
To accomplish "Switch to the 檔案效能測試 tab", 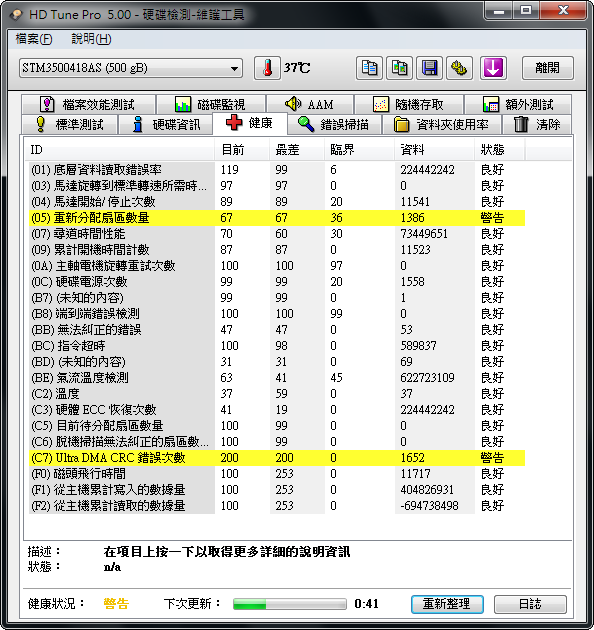I will tap(89, 104).
